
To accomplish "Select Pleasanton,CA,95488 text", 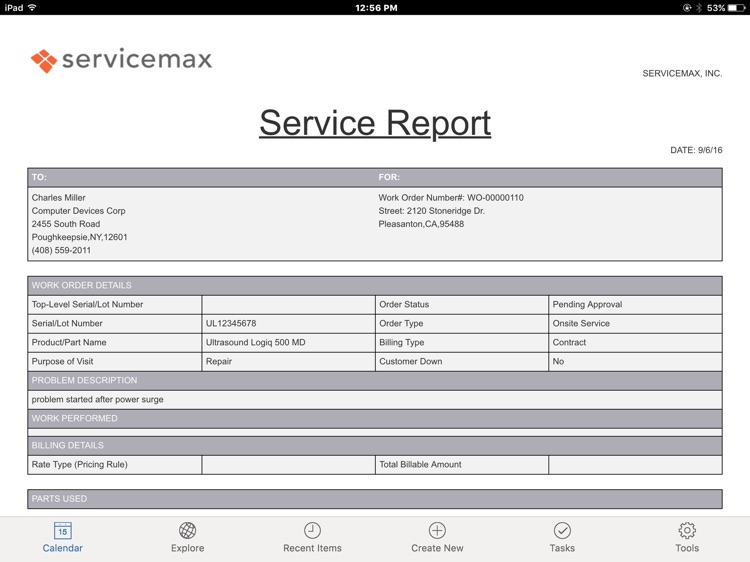I will 421,224.
